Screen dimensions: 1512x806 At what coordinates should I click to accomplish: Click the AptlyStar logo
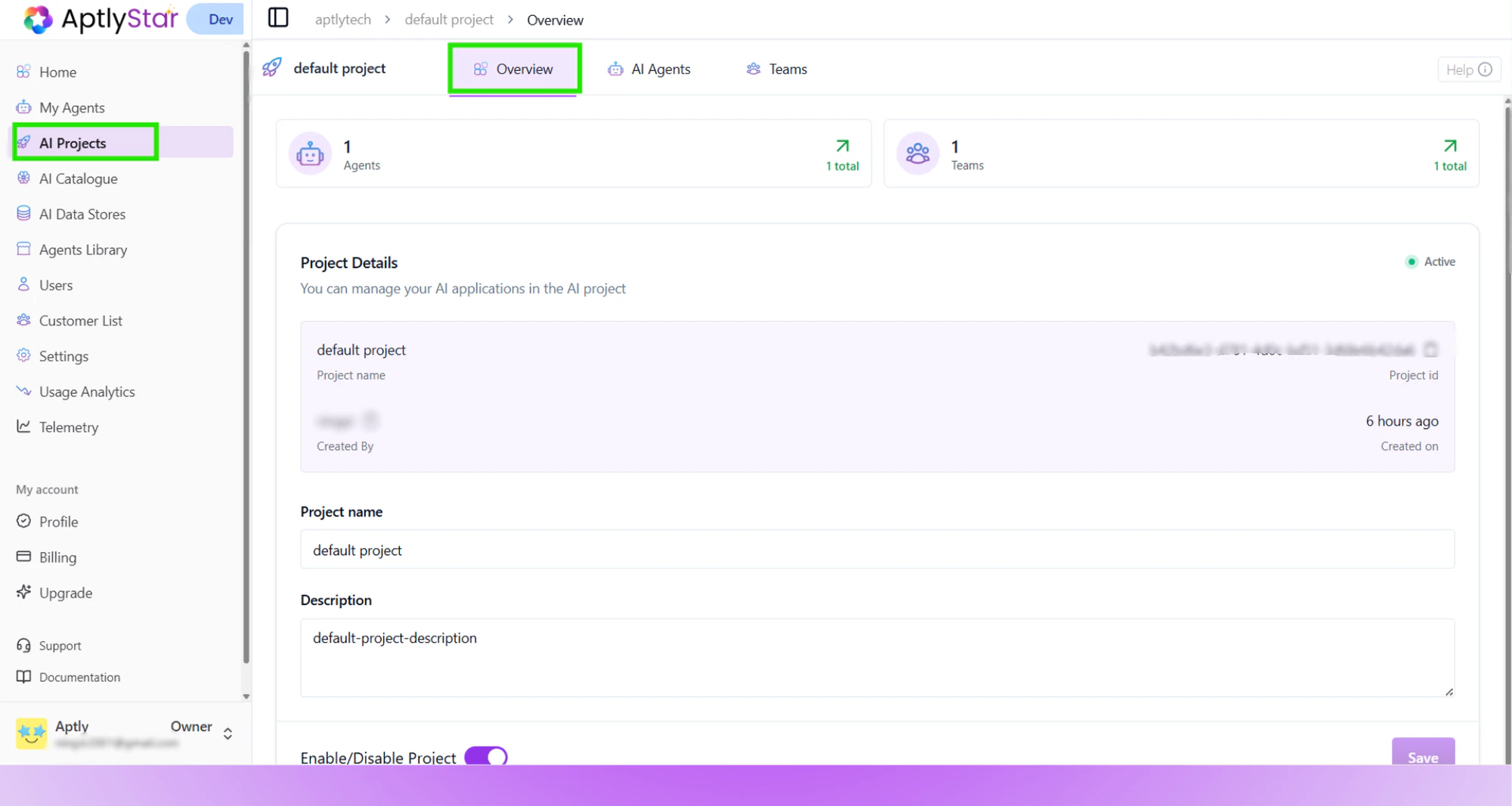(101, 19)
